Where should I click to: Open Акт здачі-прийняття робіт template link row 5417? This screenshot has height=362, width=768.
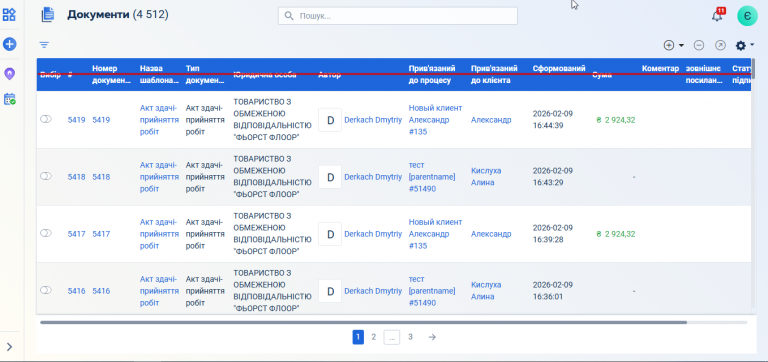tap(159, 233)
